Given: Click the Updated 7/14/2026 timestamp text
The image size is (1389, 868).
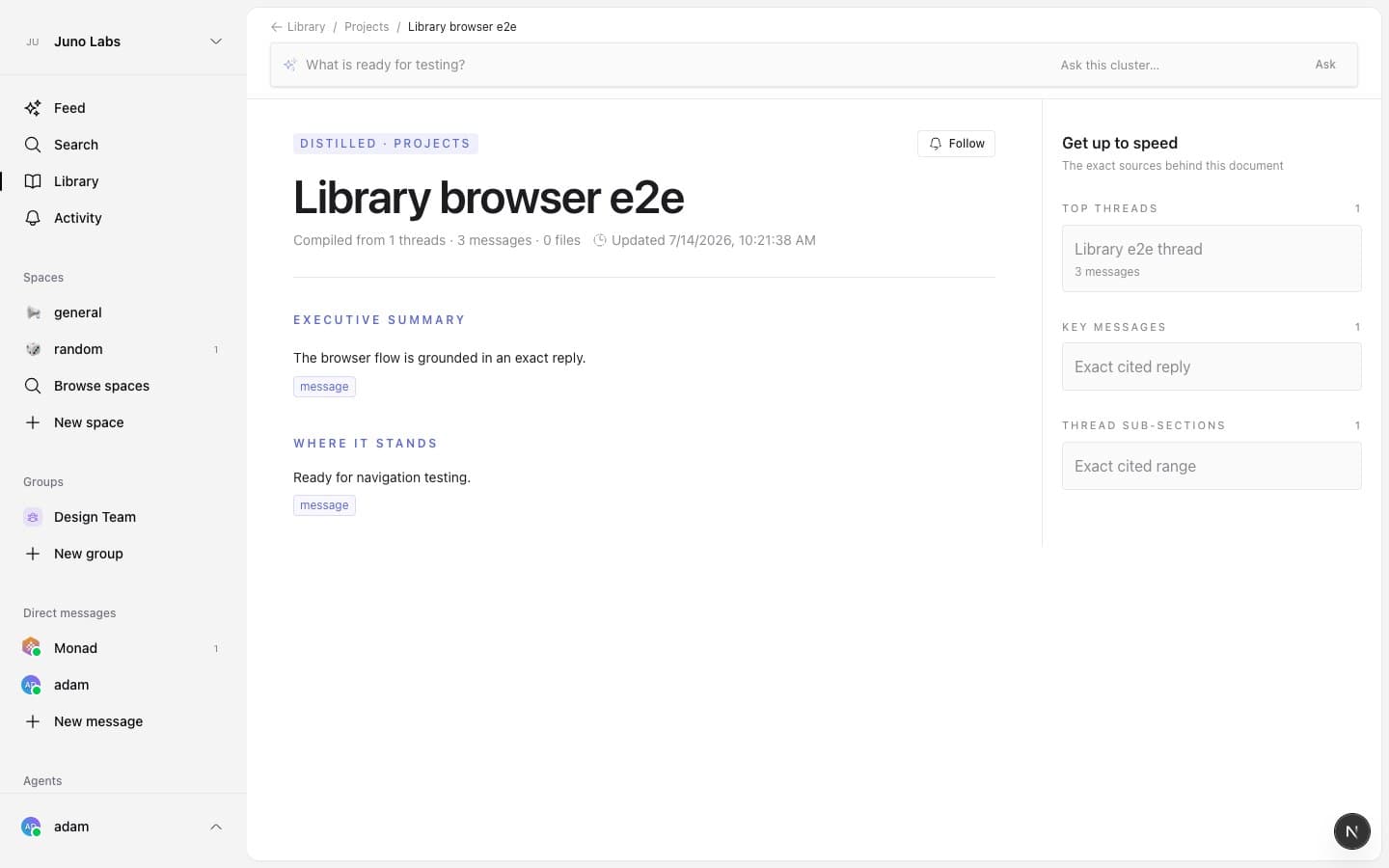Looking at the screenshot, I should tap(714, 240).
